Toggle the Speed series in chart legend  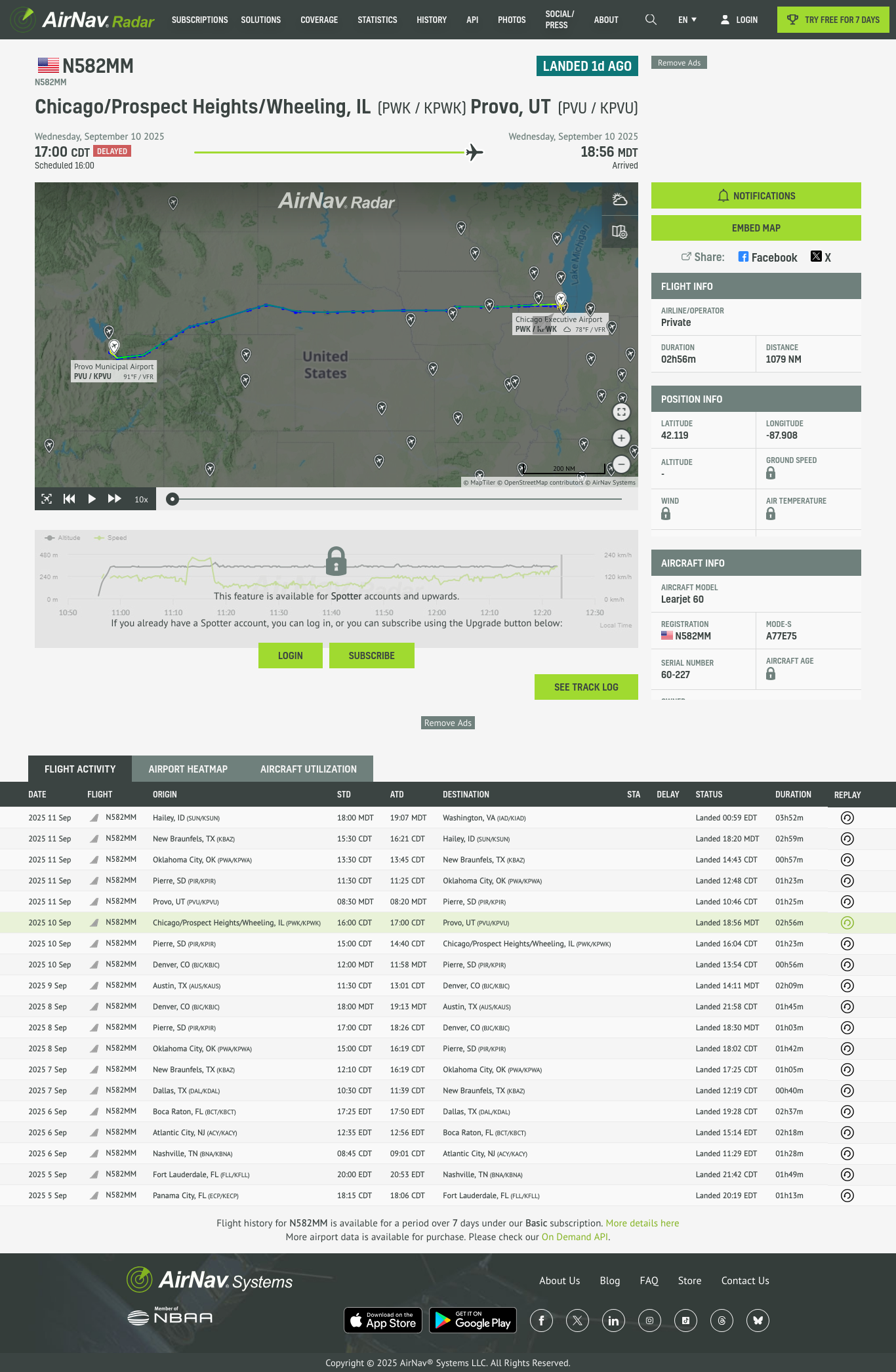pos(110,538)
